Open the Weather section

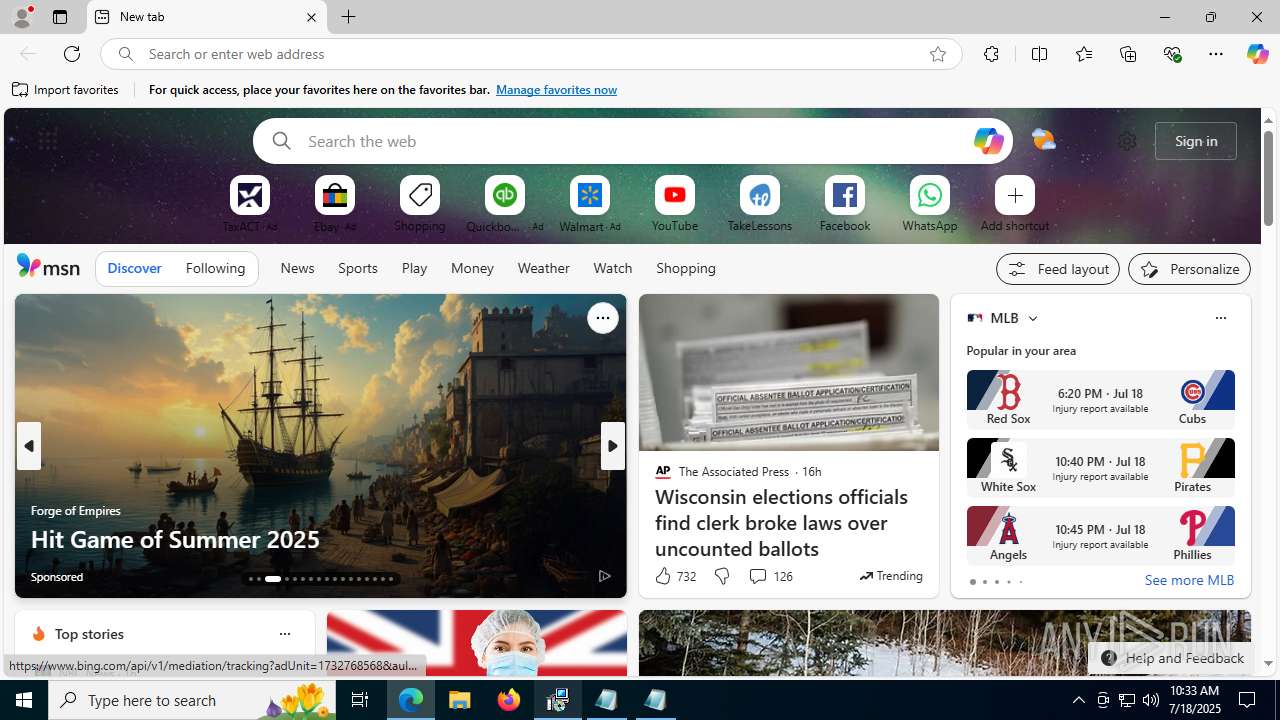(543, 268)
